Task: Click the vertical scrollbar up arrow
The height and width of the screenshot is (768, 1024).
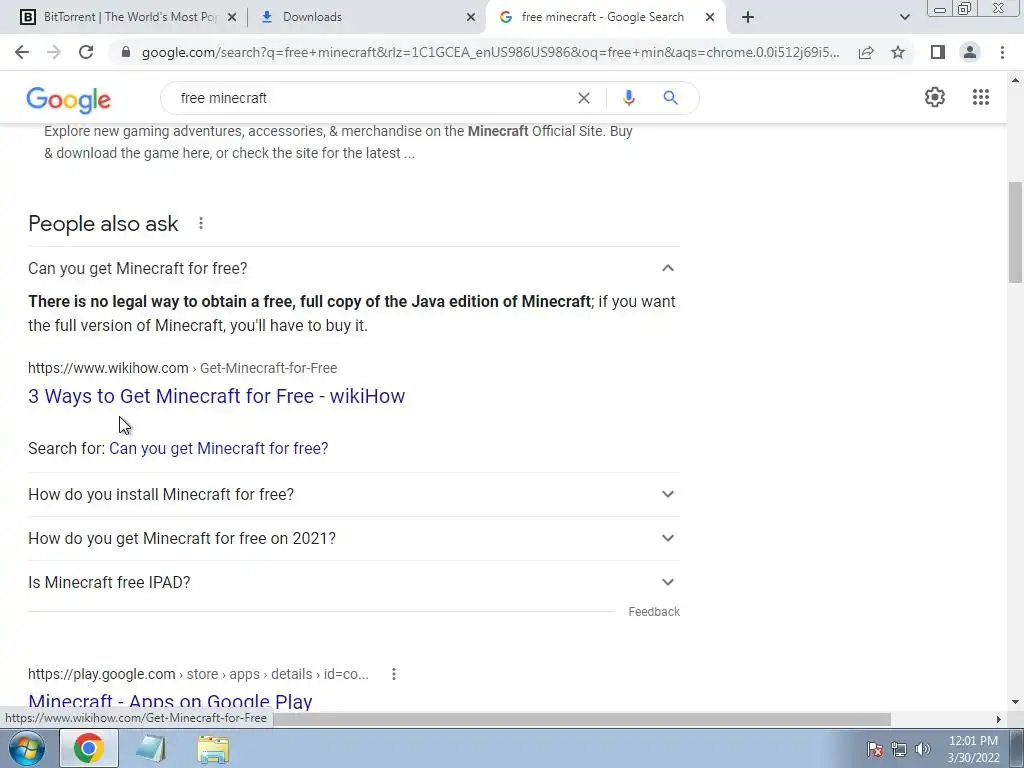Action: (x=1015, y=80)
